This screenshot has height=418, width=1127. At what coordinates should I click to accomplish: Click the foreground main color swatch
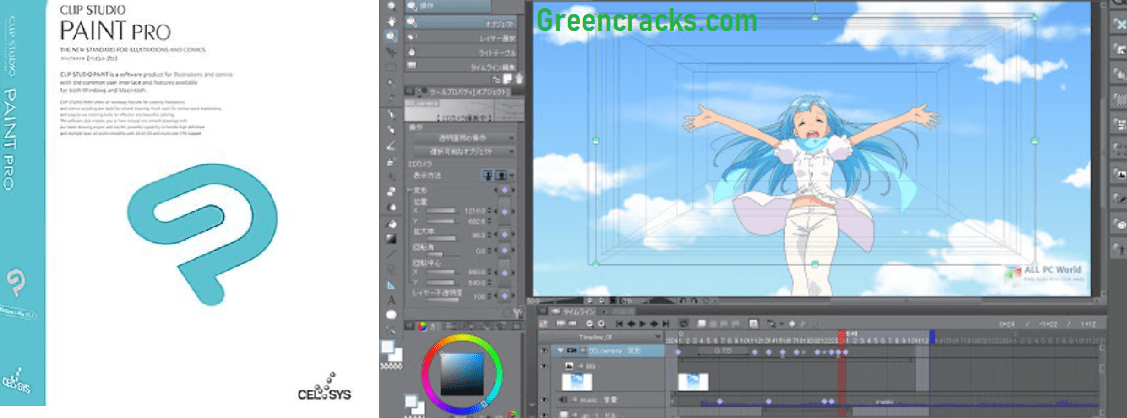[387, 345]
